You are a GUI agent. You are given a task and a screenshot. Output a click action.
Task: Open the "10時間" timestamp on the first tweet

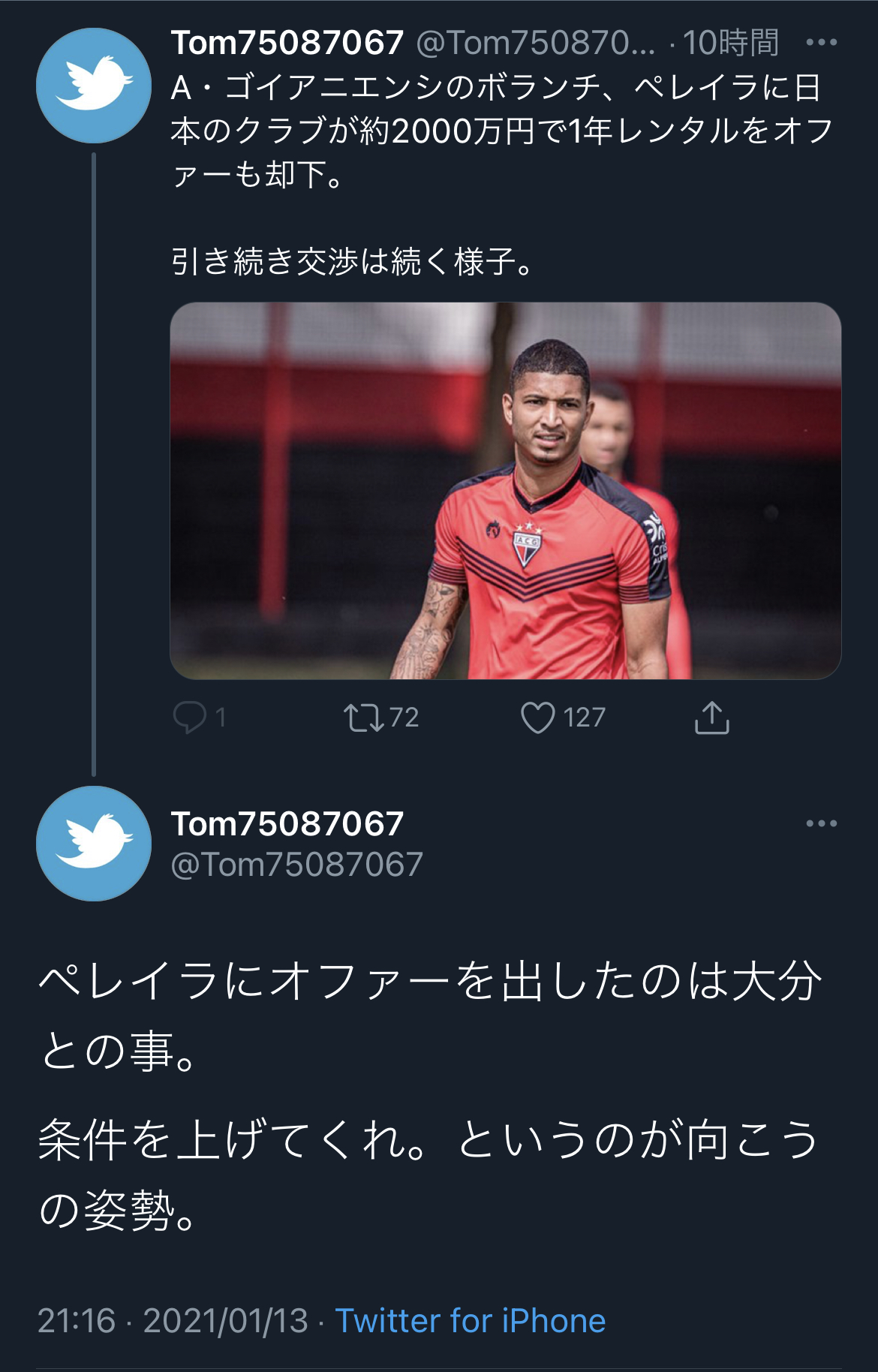pyautogui.click(x=730, y=43)
